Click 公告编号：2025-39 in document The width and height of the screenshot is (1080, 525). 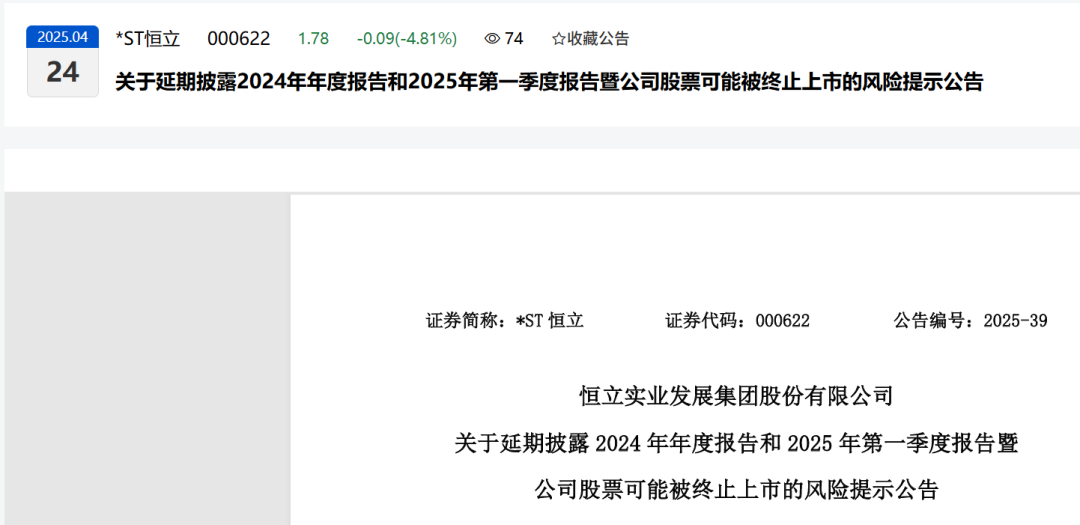(970, 320)
